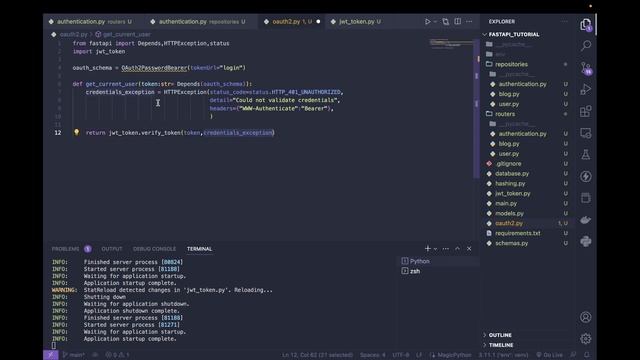Open requirements.txt in the explorer

[x=517, y=233]
